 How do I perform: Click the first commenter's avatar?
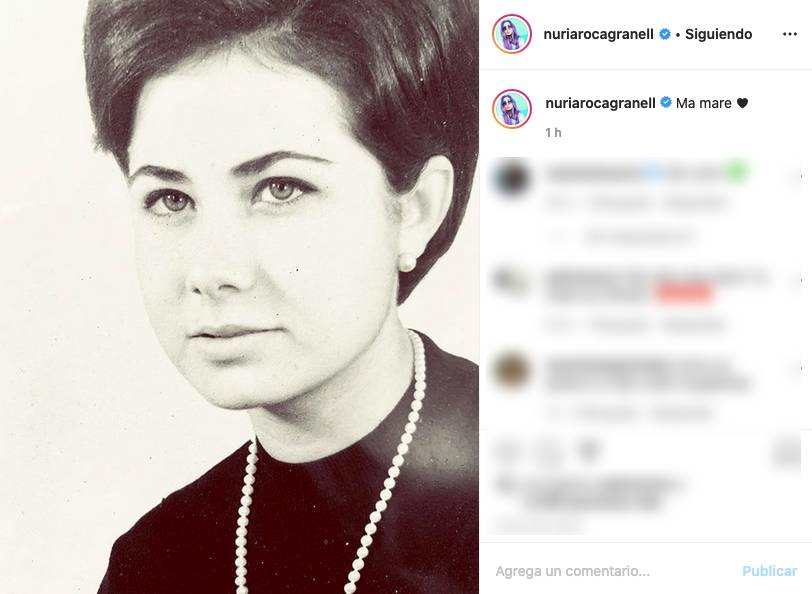[513, 180]
